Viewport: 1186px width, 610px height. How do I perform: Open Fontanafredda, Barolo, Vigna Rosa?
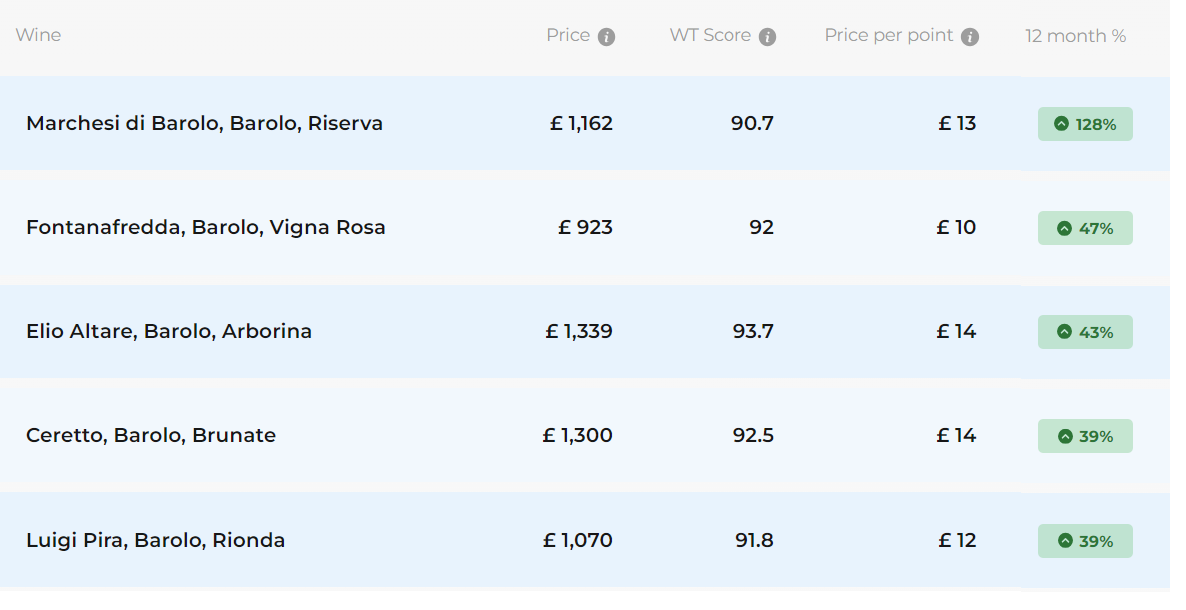205,228
